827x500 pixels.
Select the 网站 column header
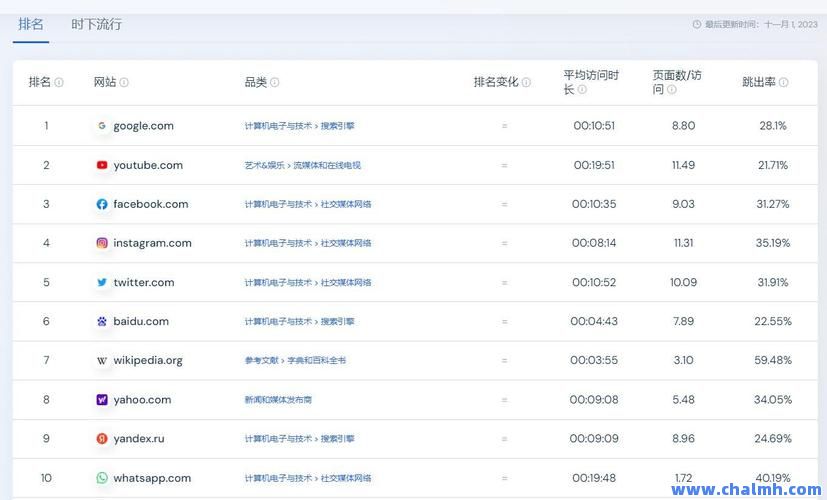pyautogui.click(x=105, y=82)
